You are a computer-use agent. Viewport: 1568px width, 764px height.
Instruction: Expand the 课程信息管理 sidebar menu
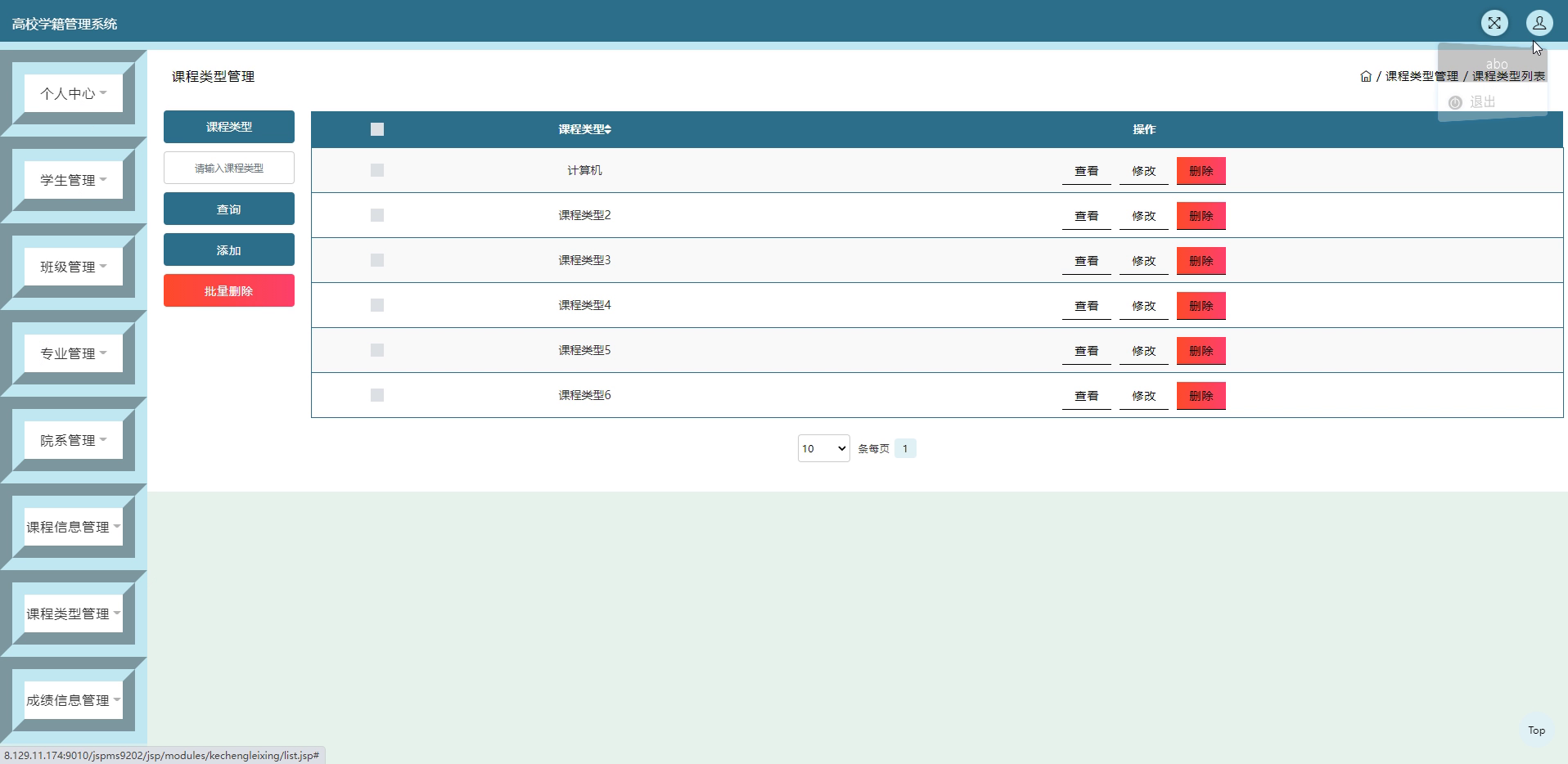point(74,527)
